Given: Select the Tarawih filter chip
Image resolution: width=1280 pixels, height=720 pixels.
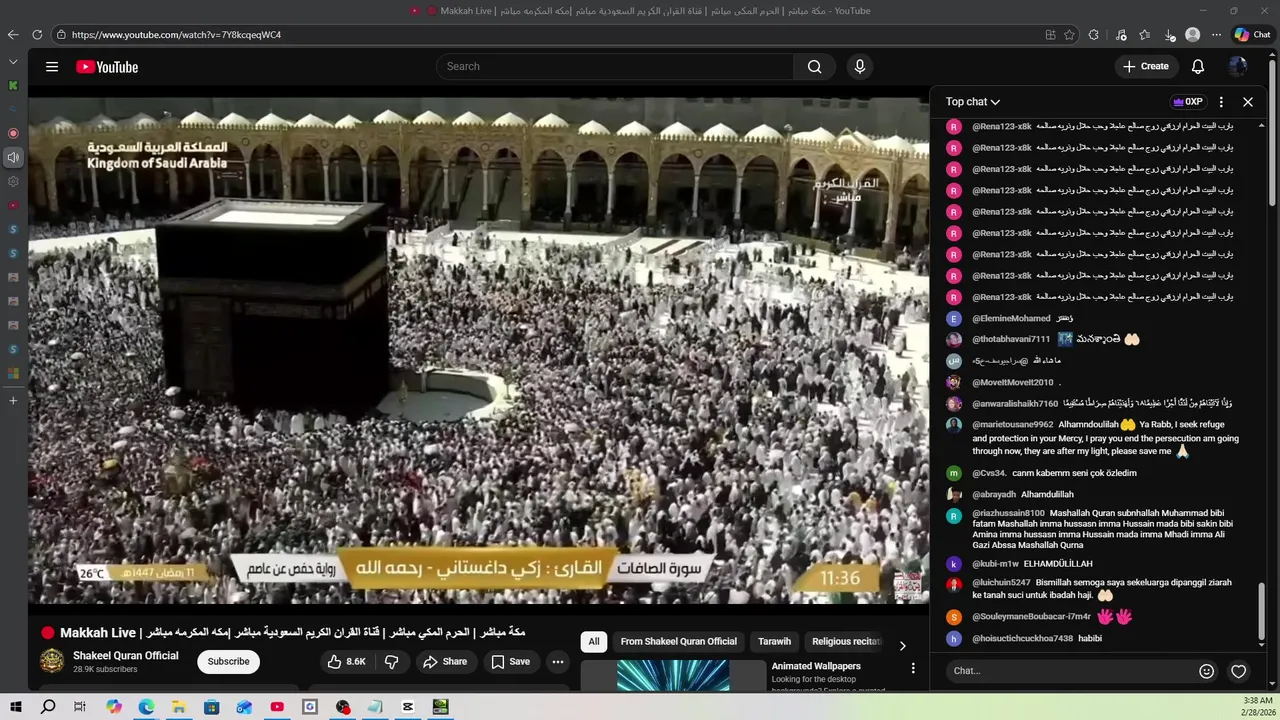Looking at the screenshot, I should (x=775, y=642).
